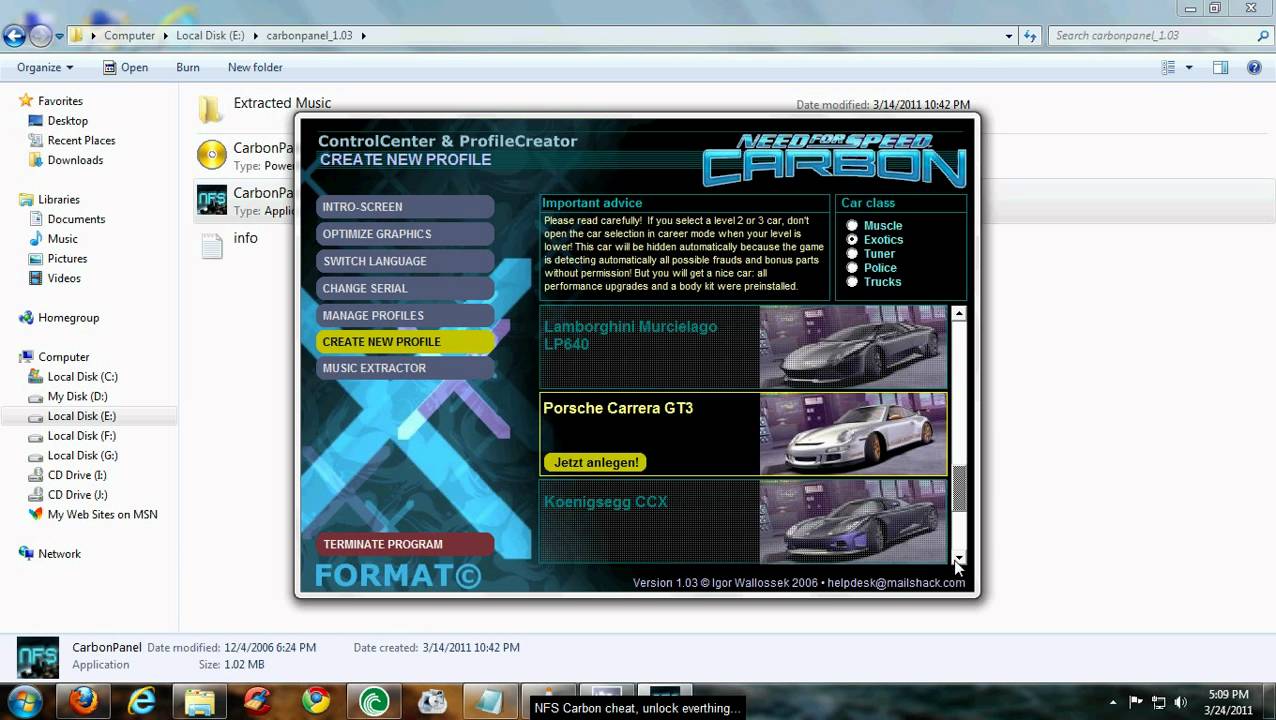Select the Lamborghini Murcielago LP640 thumbnail
This screenshot has width=1276, height=720.
click(x=852, y=347)
